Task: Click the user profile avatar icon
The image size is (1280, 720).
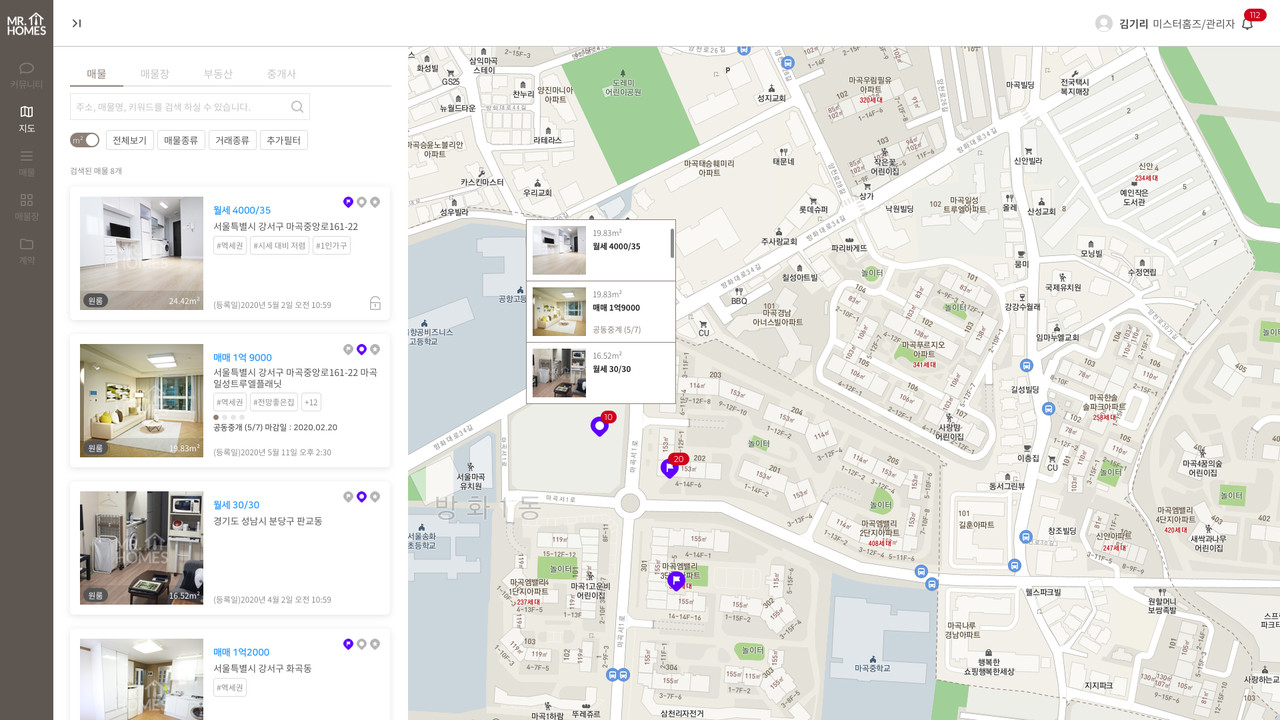Action: 1104,23
